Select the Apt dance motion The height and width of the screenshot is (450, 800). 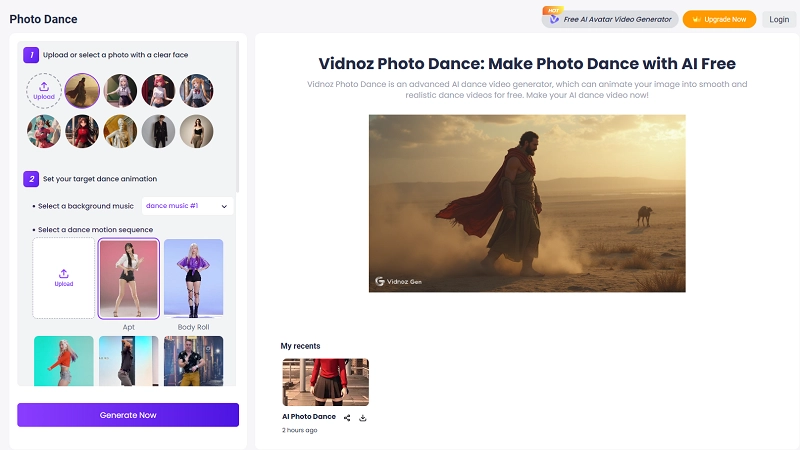(128, 278)
